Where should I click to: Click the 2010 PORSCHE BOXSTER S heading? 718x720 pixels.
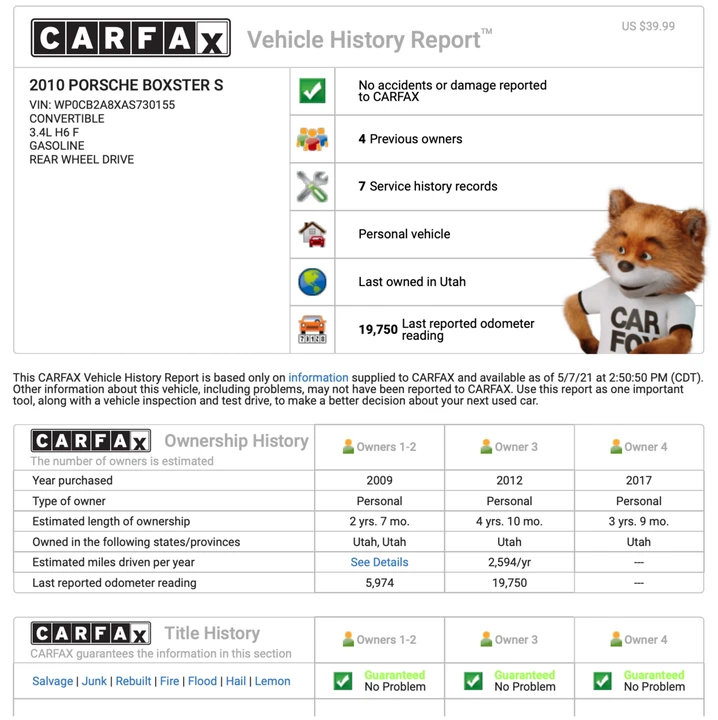126,85
